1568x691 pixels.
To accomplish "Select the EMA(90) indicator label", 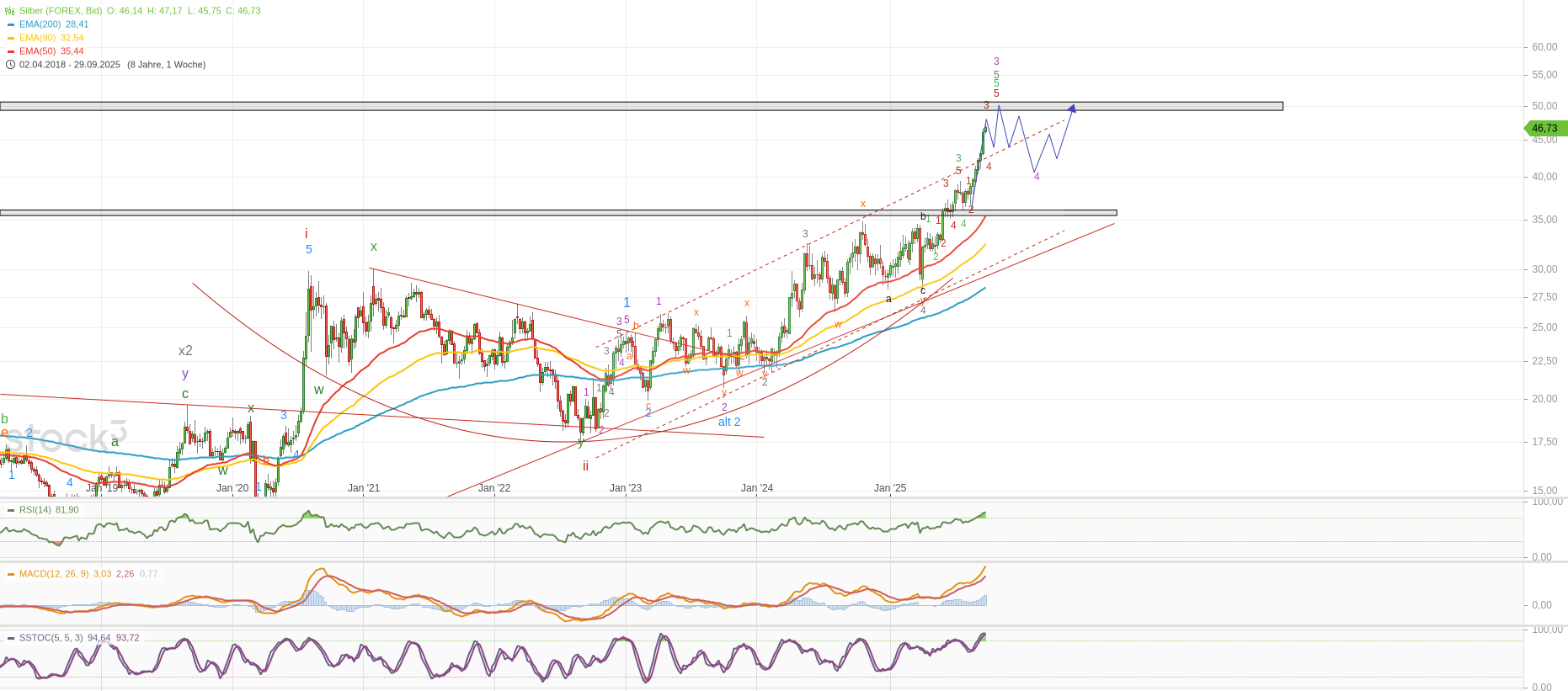I will [x=37, y=38].
